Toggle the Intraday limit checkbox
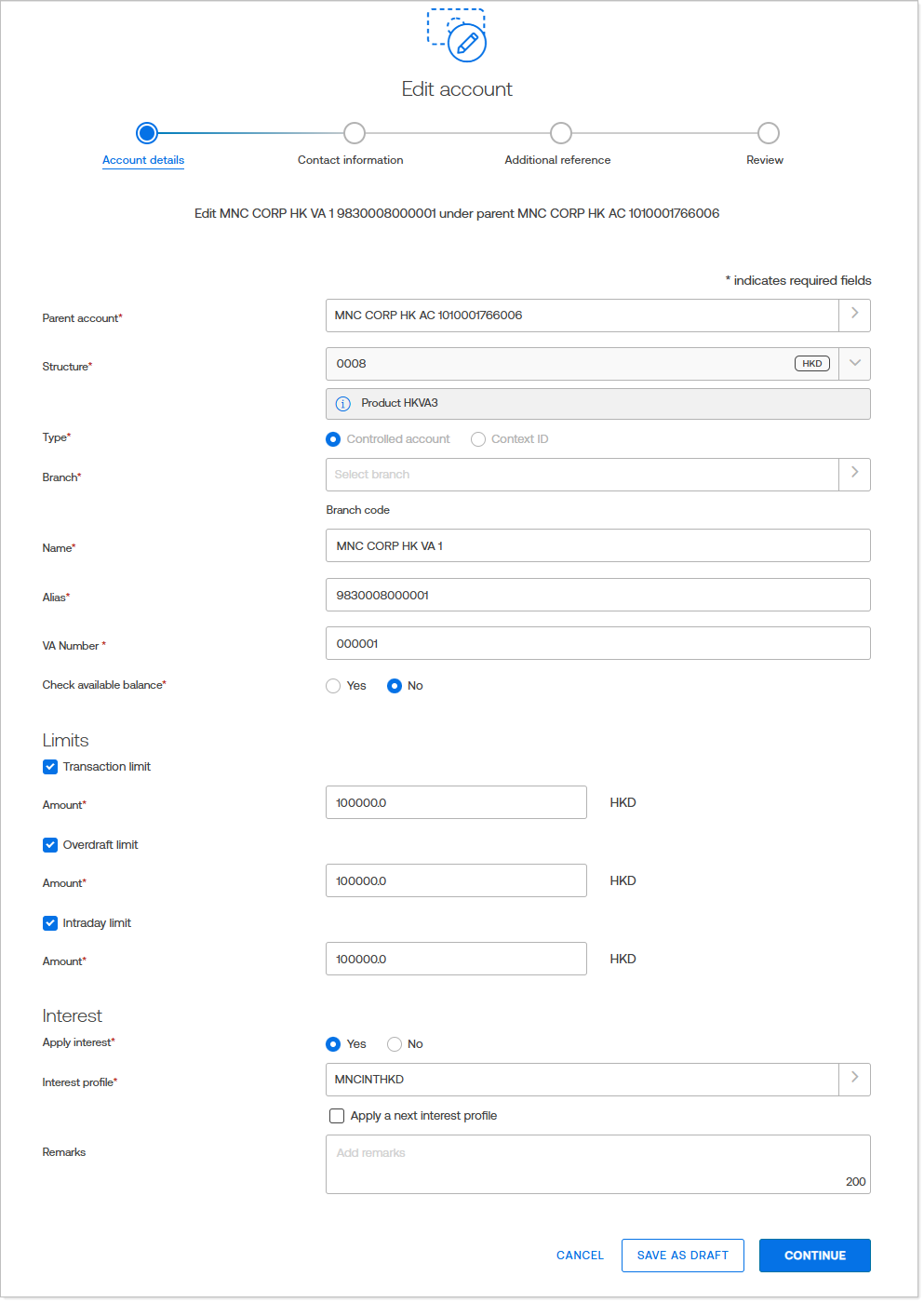This screenshot has height=1303, width=924. 50,923
